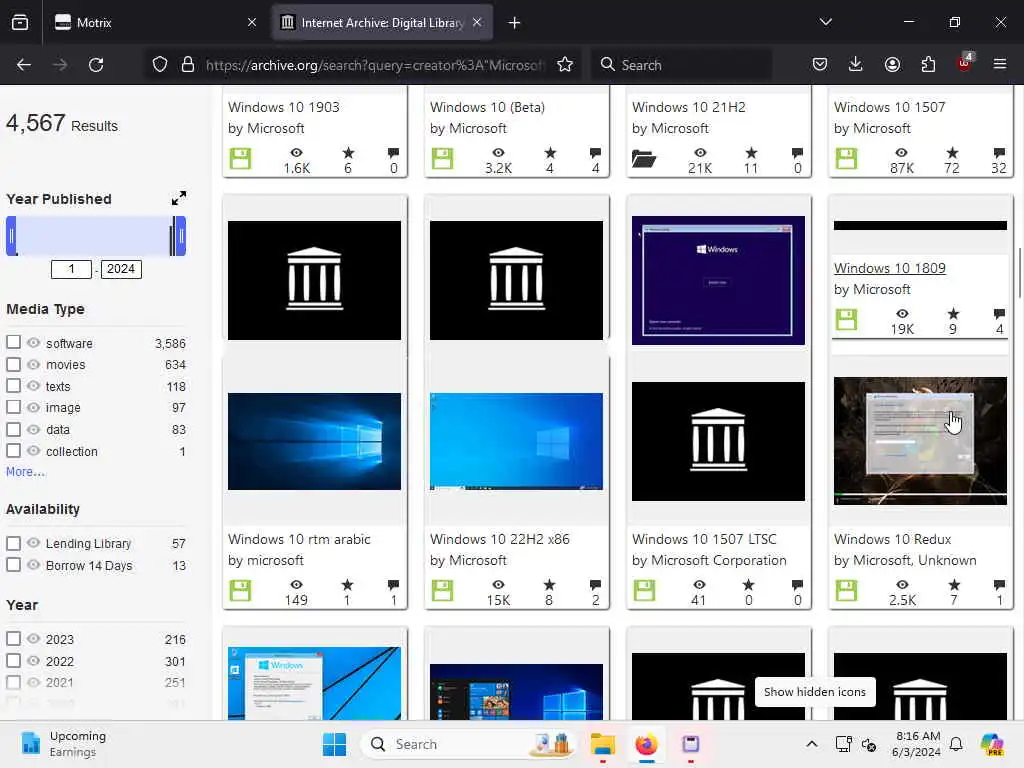Open the Windows 10 Redux thumbnail
The image size is (1024, 768).
point(920,441)
